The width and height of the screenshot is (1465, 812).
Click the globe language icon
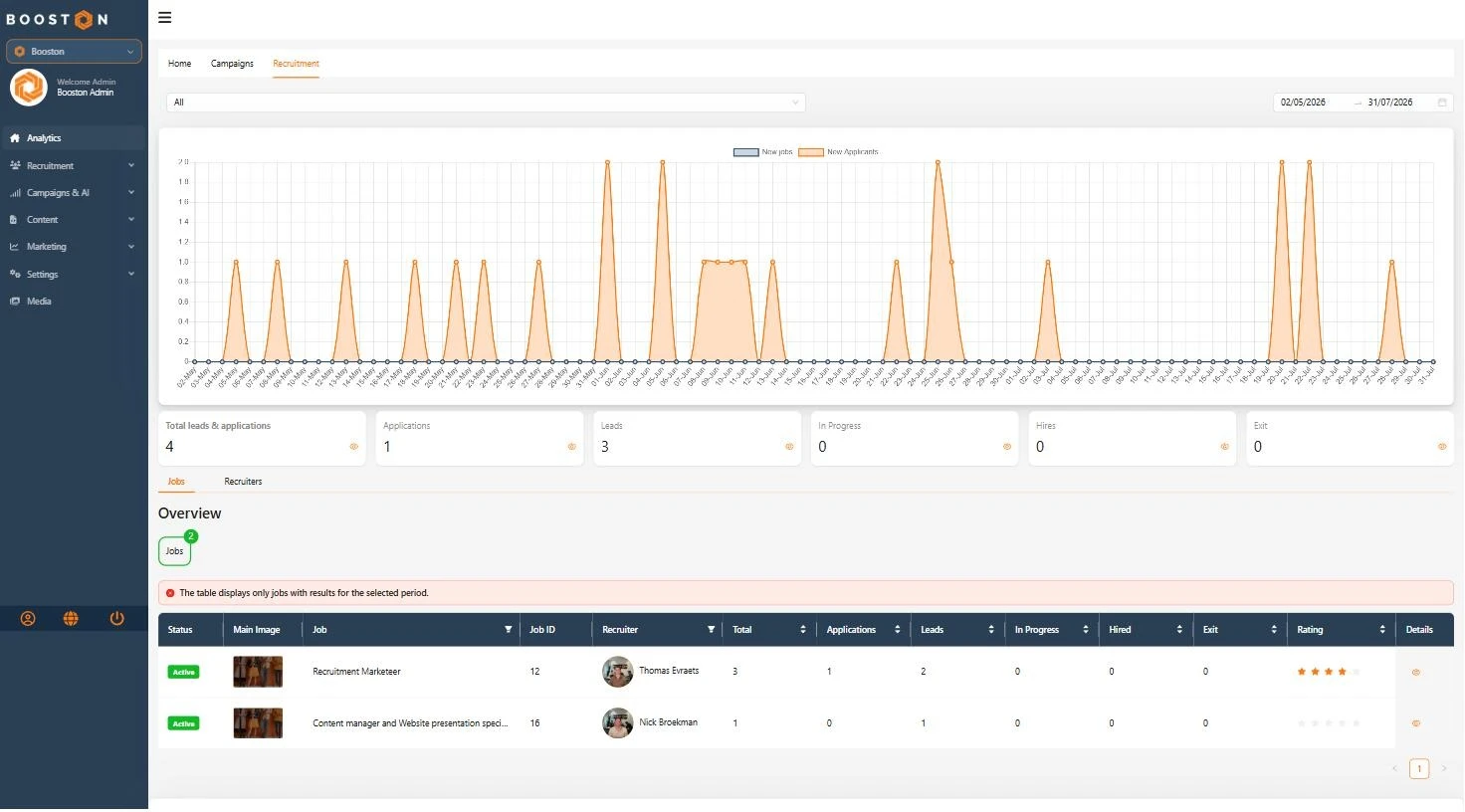(71, 619)
